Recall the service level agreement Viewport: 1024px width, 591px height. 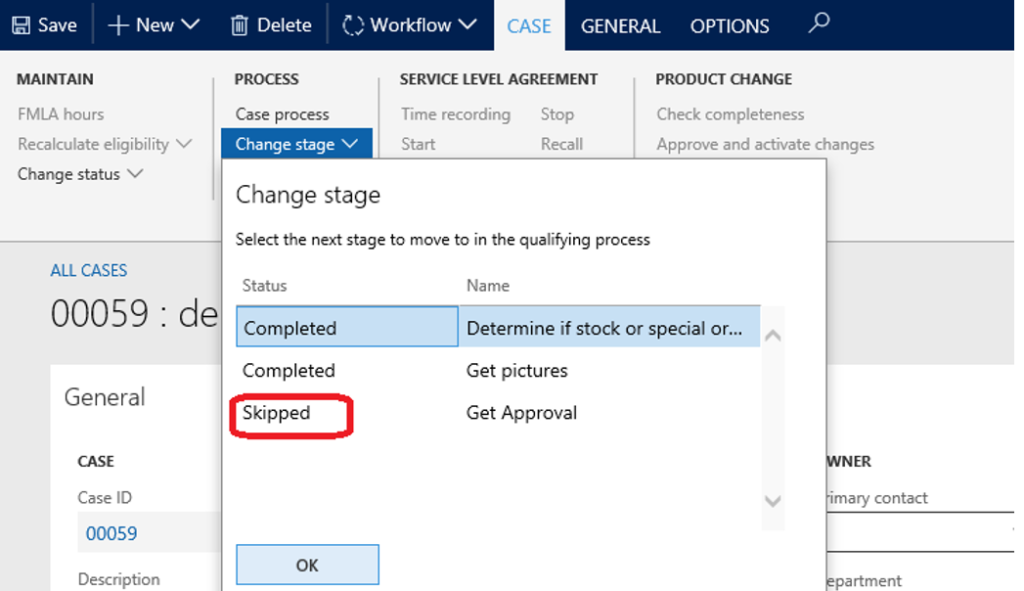[562, 144]
